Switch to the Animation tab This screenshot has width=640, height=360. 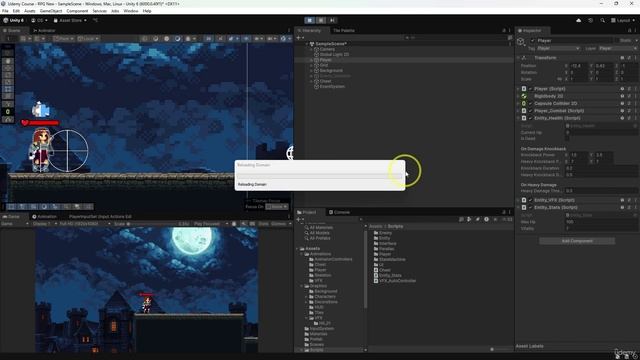(x=44, y=217)
